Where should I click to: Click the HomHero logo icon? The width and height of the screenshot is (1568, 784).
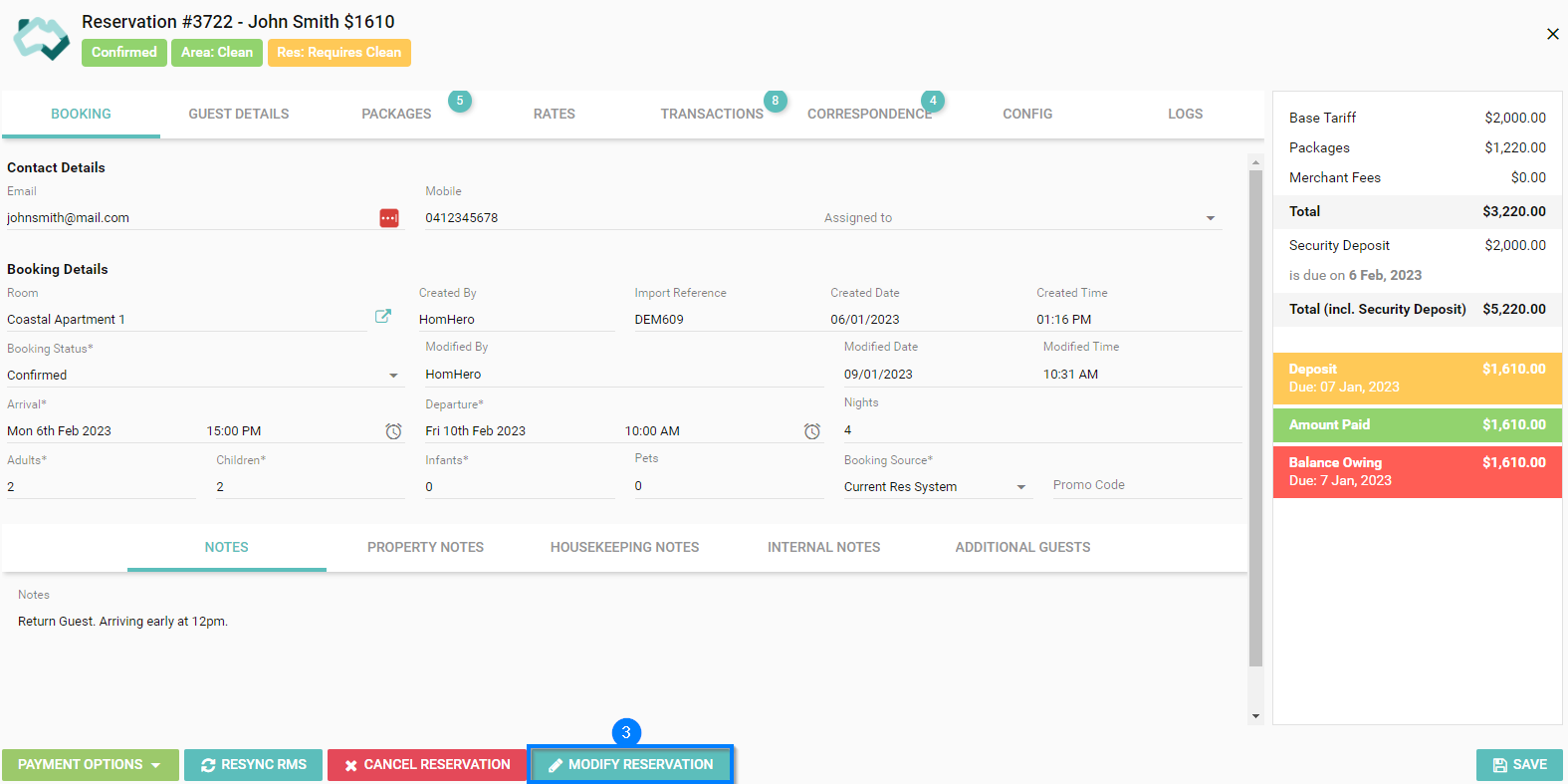pos(41,38)
